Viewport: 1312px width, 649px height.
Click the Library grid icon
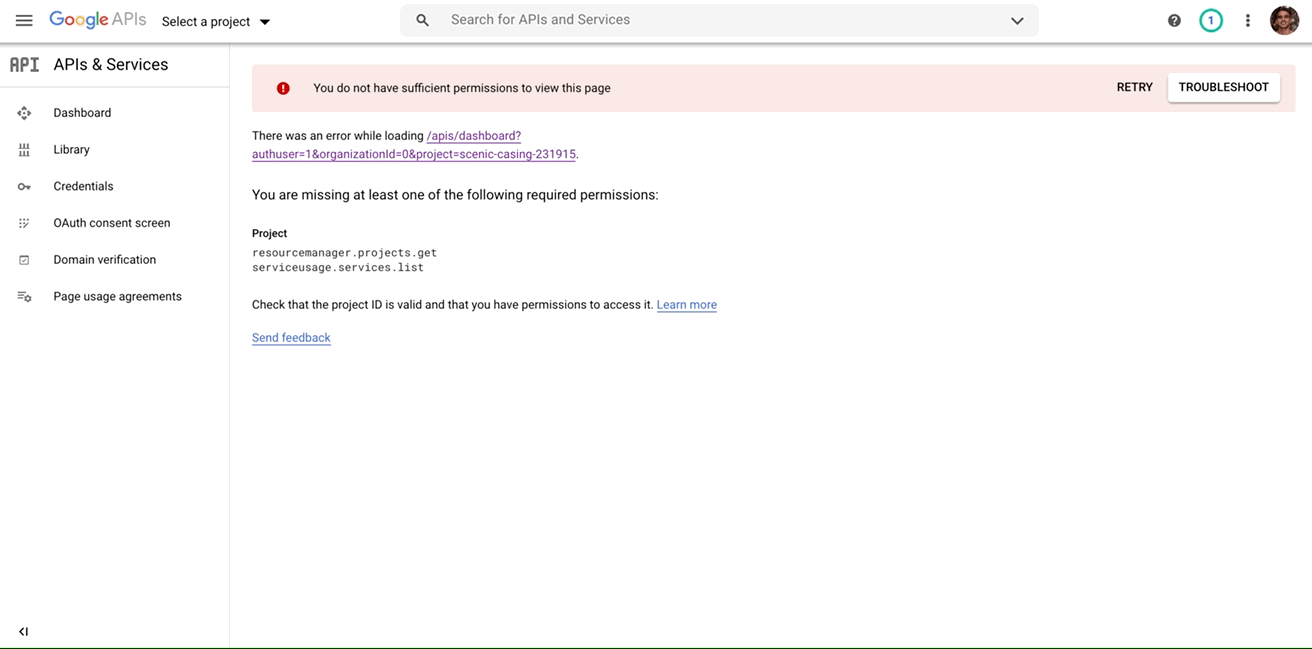(x=24, y=150)
